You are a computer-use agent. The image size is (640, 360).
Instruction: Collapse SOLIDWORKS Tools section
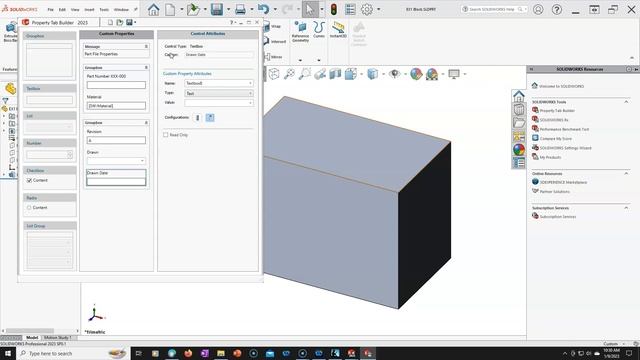point(626,102)
